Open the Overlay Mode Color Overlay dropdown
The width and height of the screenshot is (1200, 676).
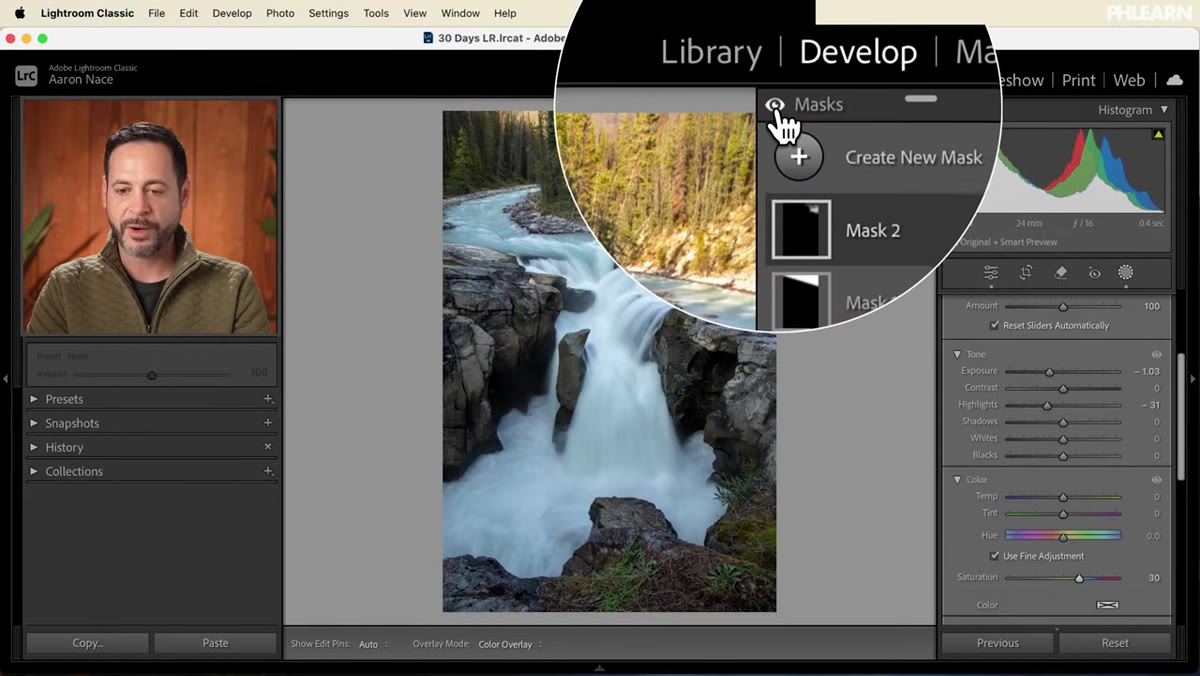(x=510, y=644)
